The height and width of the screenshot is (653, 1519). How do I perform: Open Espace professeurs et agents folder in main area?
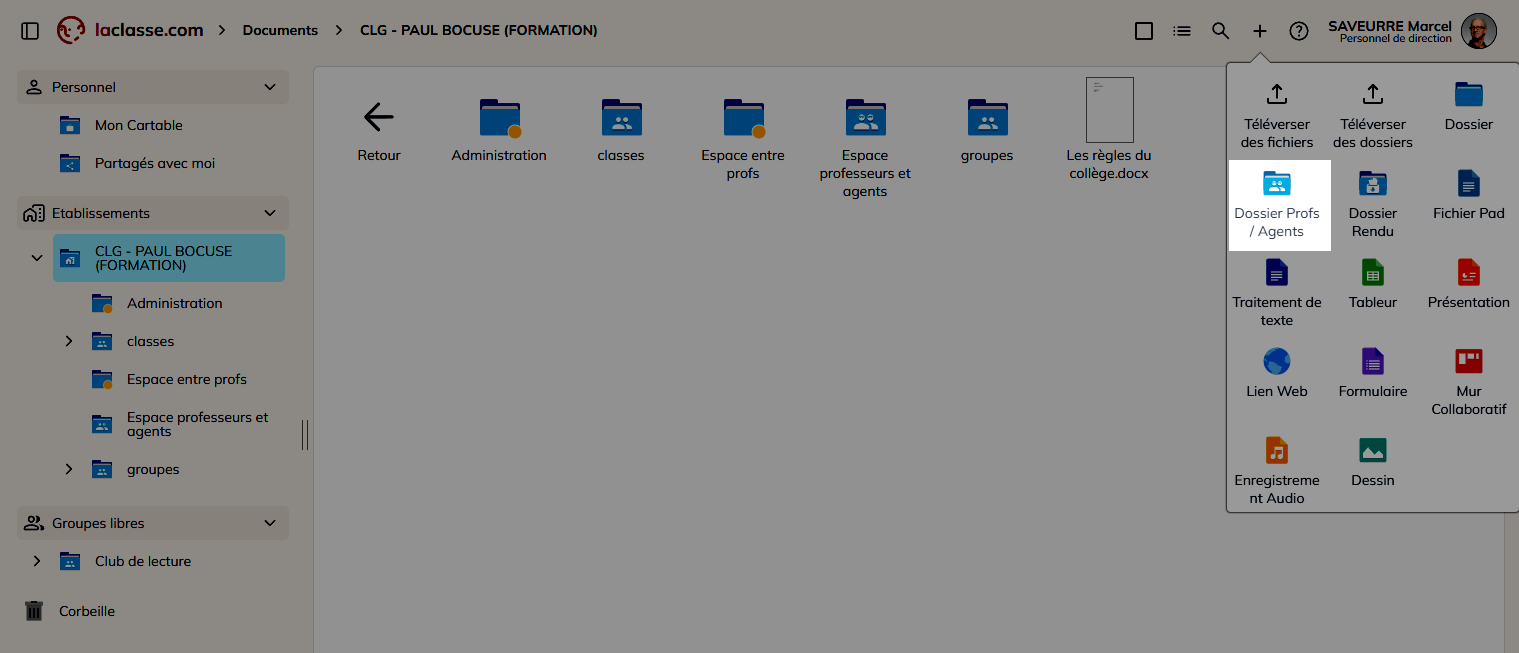click(x=865, y=148)
